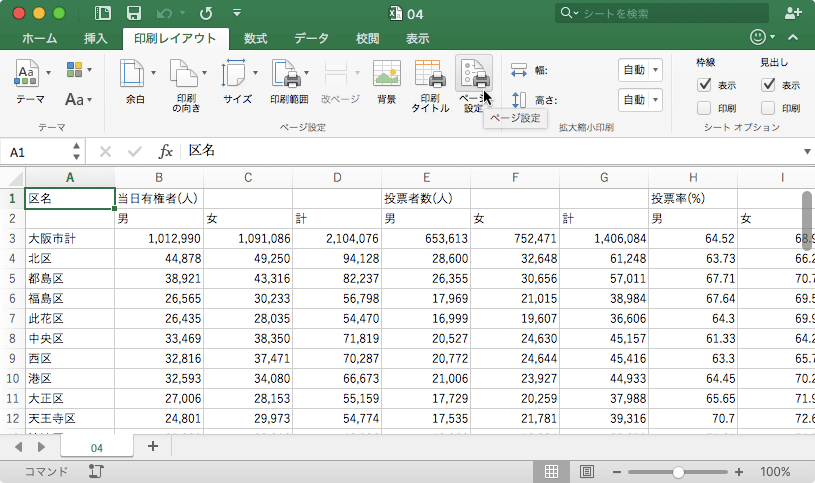This screenshot has width=815, height=483.
Task: Click the select all corner button
Action: 12,178
